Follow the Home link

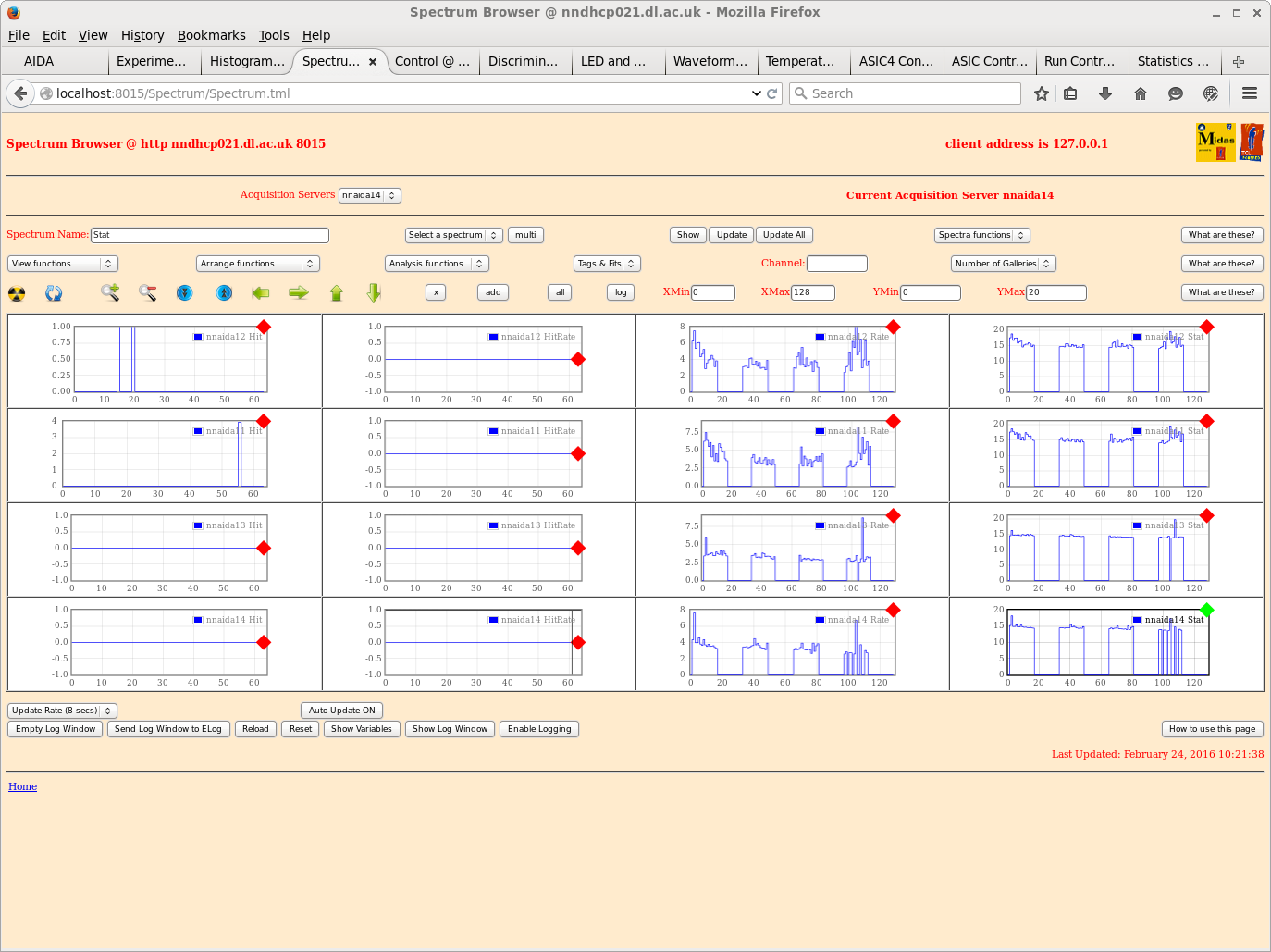coord(23,786)
